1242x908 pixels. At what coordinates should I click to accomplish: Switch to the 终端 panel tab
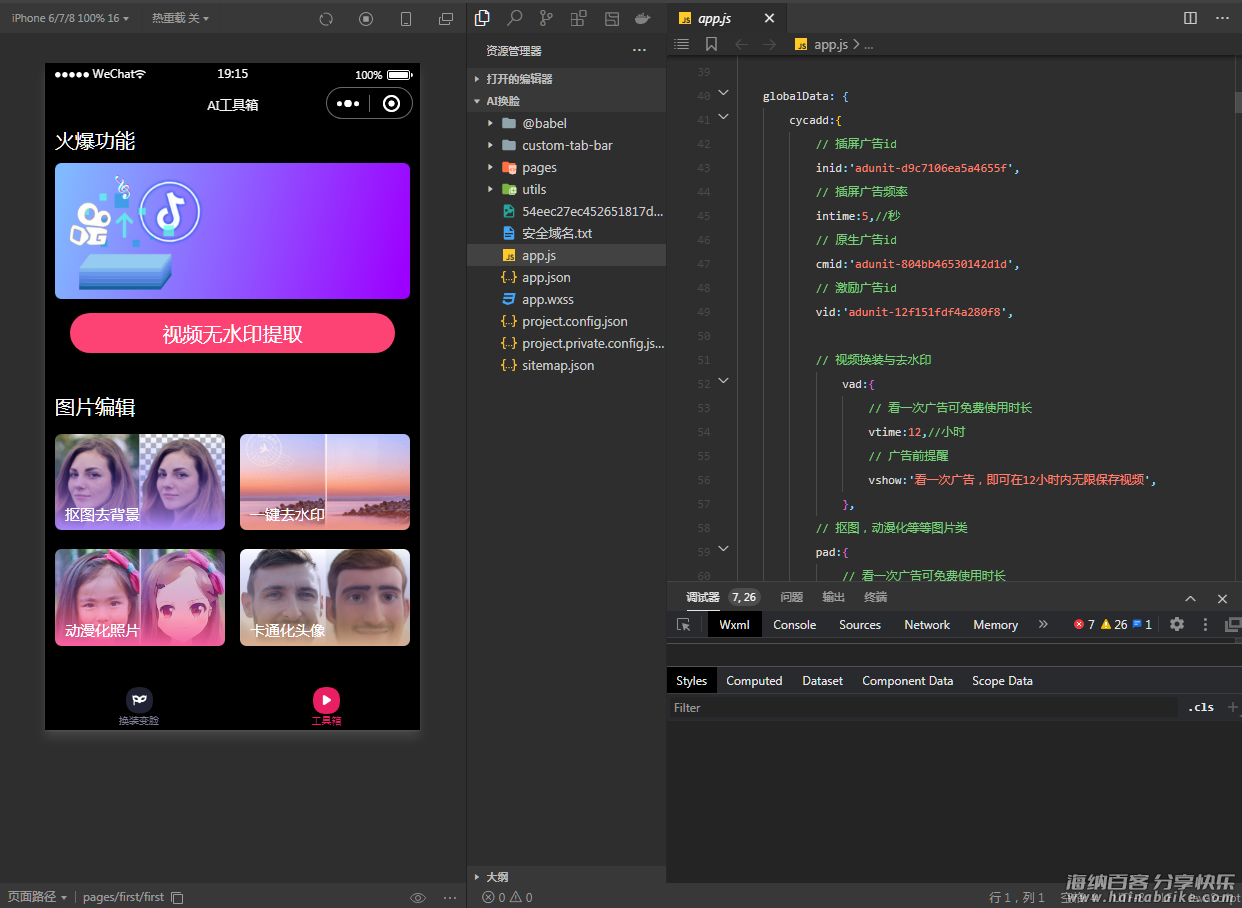point(875,597)
